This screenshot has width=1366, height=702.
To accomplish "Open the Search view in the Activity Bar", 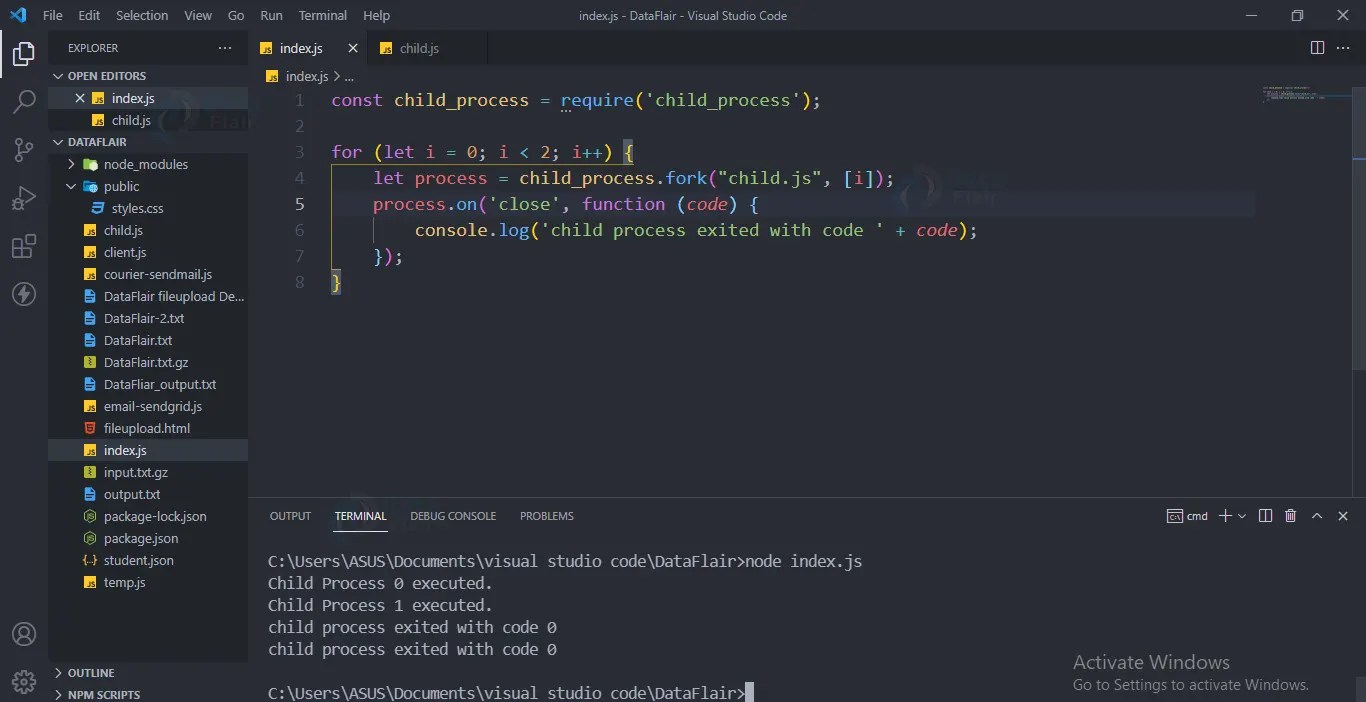I will (23, 101).
